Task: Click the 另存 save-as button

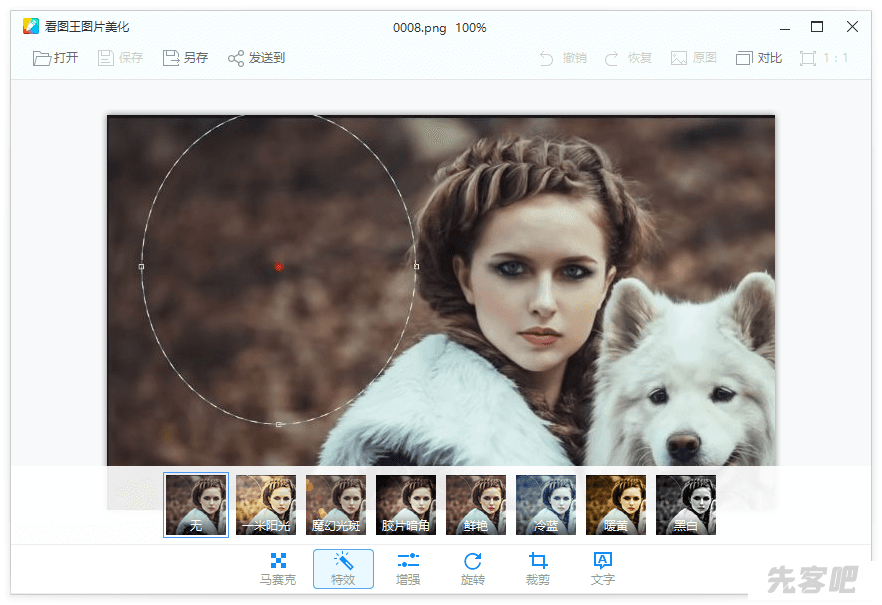Action: [x=185, y=58]
